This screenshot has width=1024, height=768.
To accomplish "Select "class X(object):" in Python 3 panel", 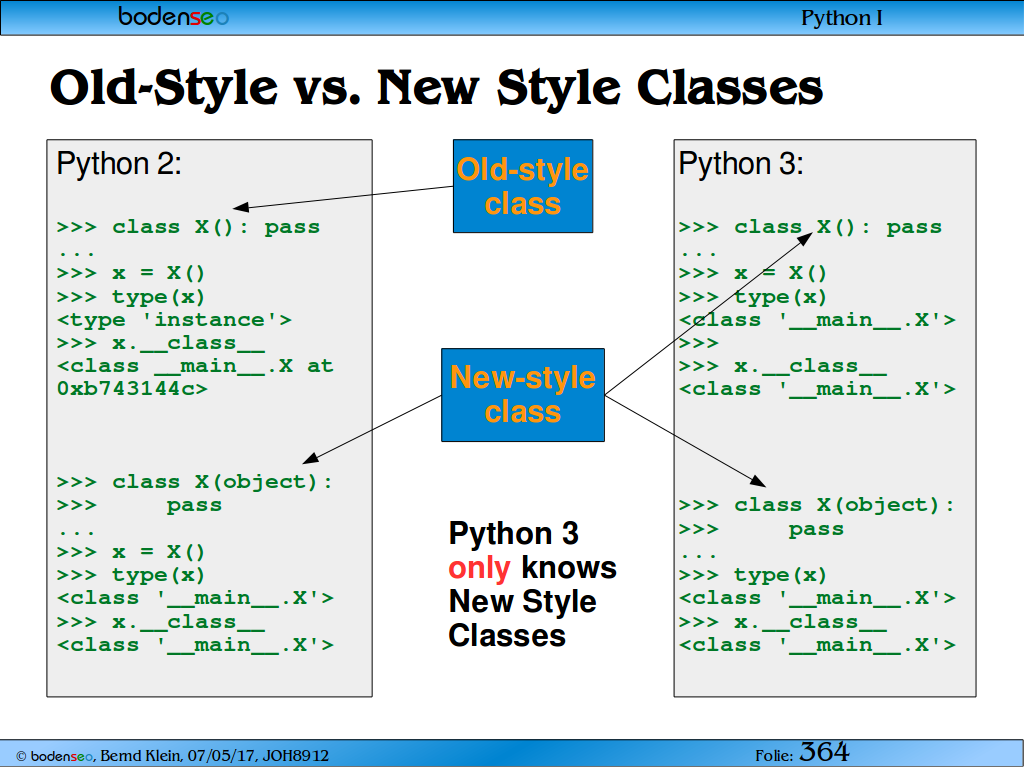I will pos(844,505).
